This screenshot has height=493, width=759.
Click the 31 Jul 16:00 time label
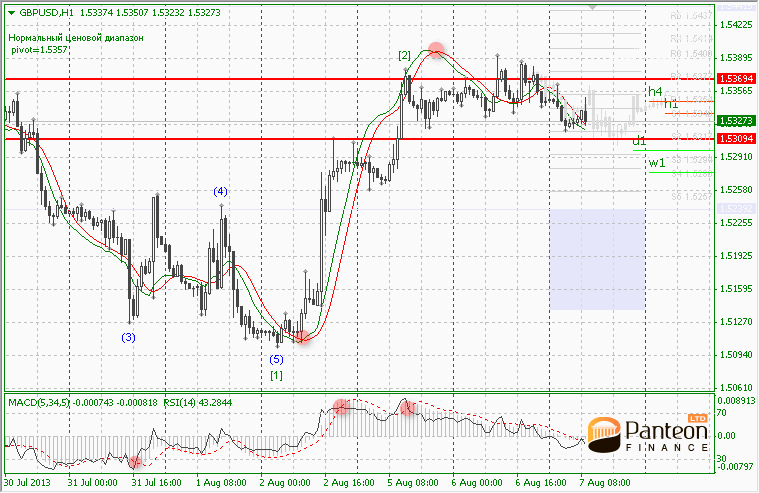pyautogui.click(x=156, y=483)
